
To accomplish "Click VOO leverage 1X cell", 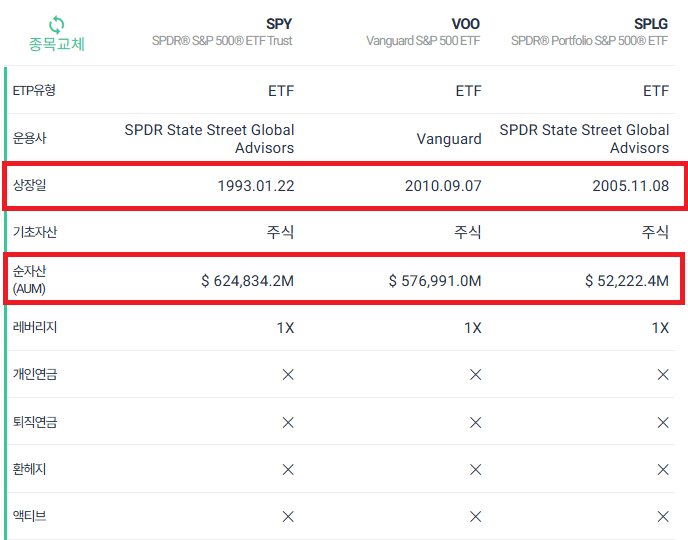I will [473, 328].
